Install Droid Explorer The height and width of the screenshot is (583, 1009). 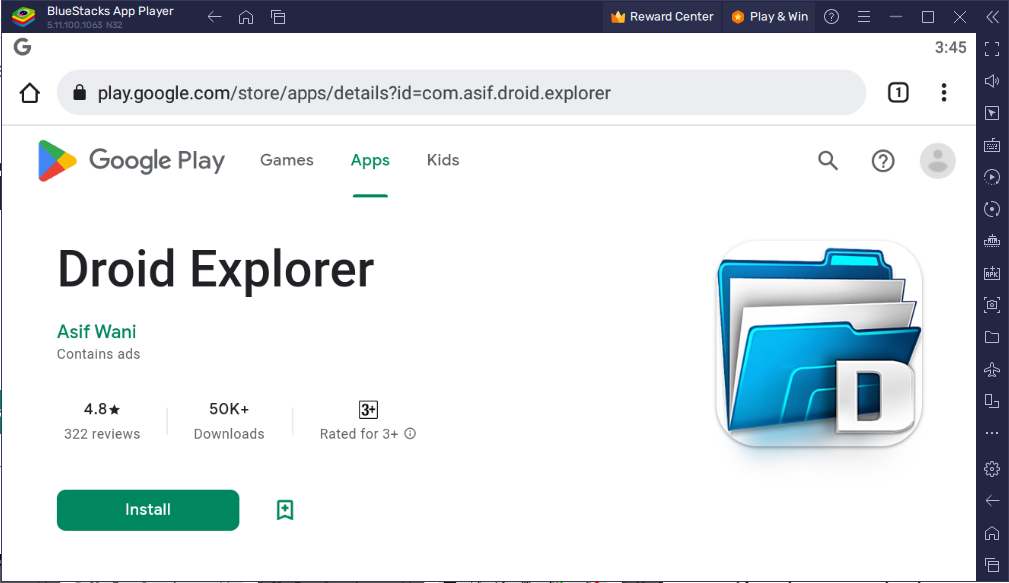click(148, 510)
